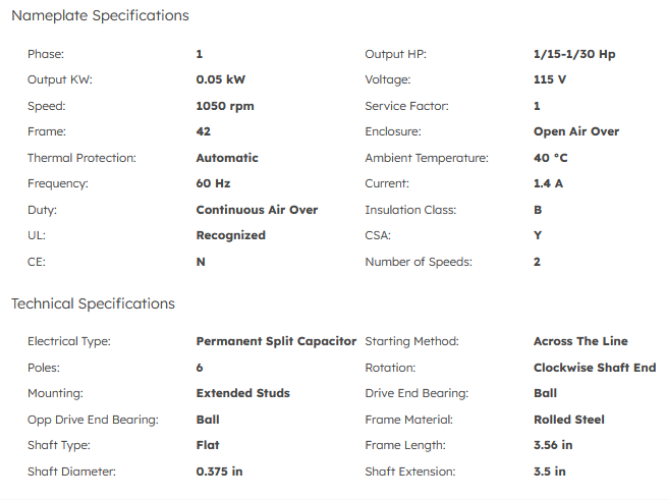This screenshot has height=500, width=669.
Task: Select the 1050 rpm speed value
Action: [x=227, y=106]
